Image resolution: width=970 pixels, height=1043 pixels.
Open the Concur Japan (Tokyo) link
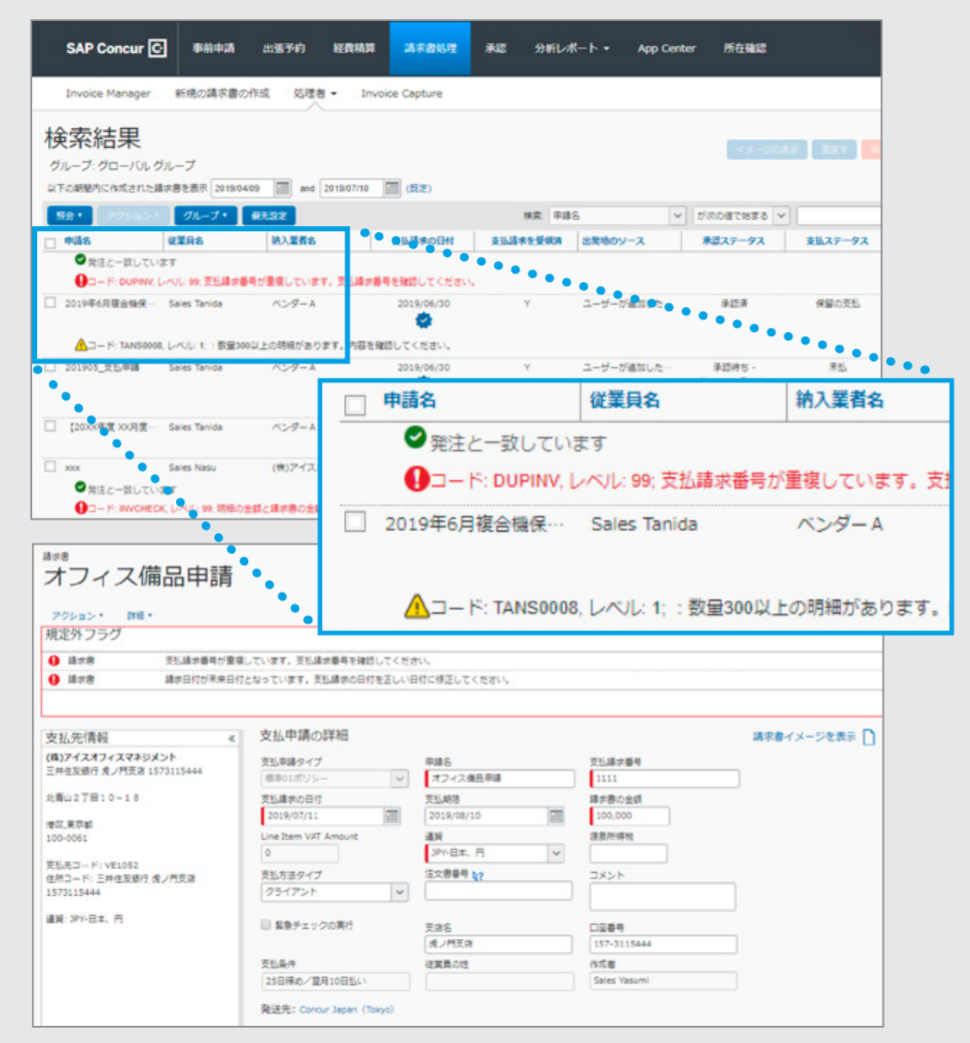(x=346, y=1009)
